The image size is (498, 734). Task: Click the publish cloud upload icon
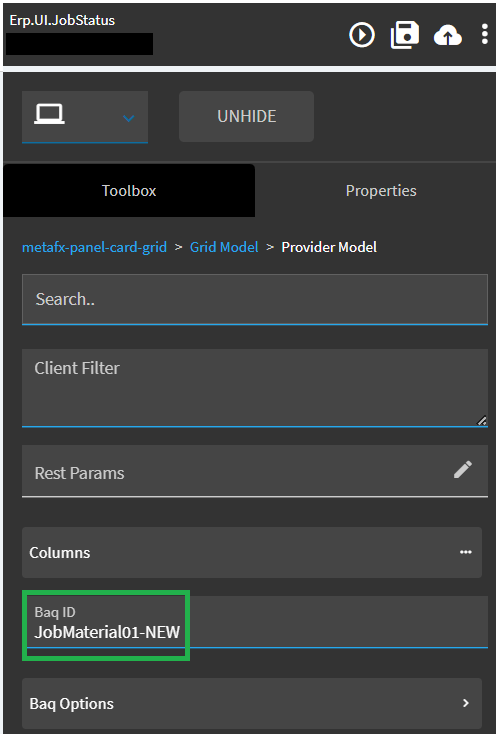click(x=448, y=36)
